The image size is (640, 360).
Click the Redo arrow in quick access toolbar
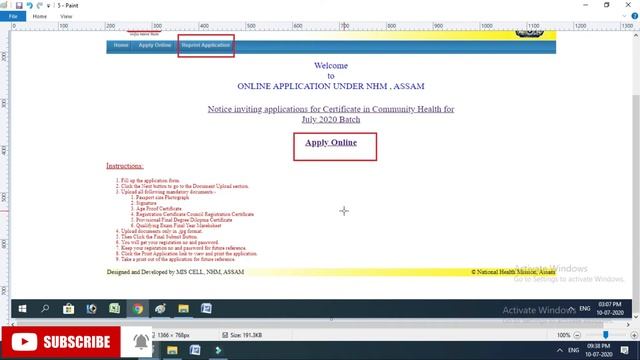pyautogui.click(x=39, y=5)
